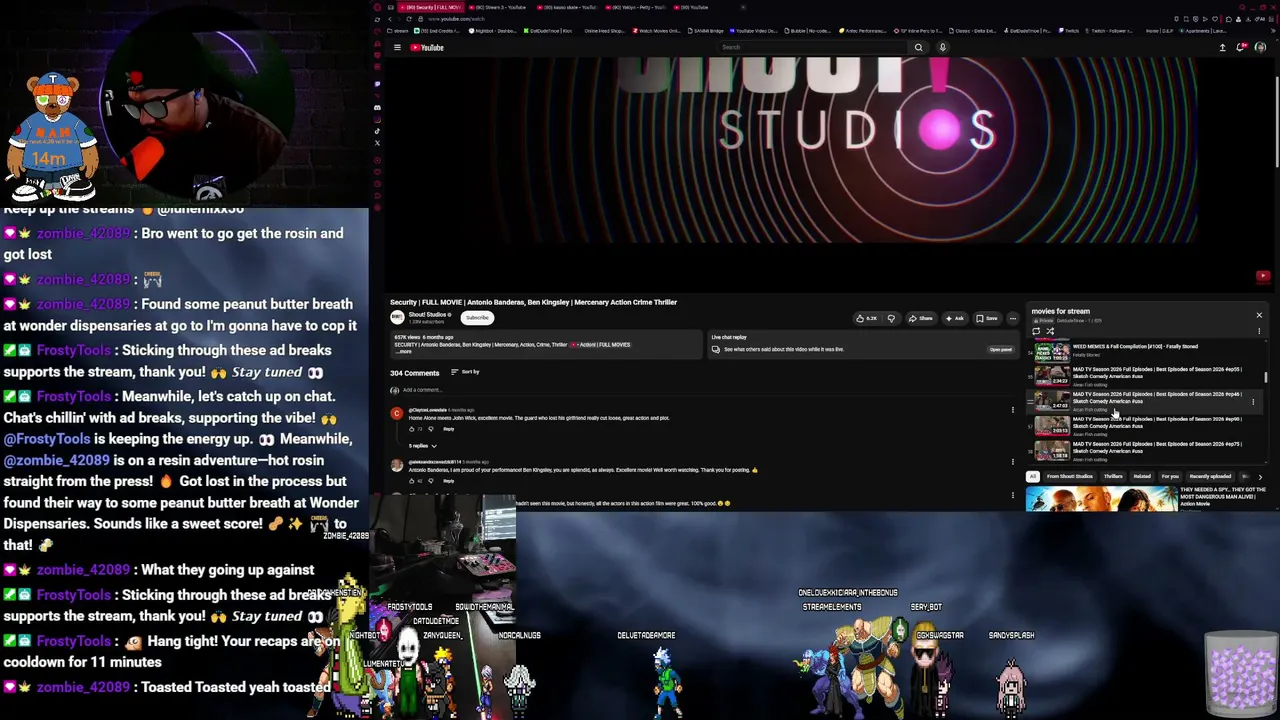Toggle playlist loop

(x=1036, y=331)
